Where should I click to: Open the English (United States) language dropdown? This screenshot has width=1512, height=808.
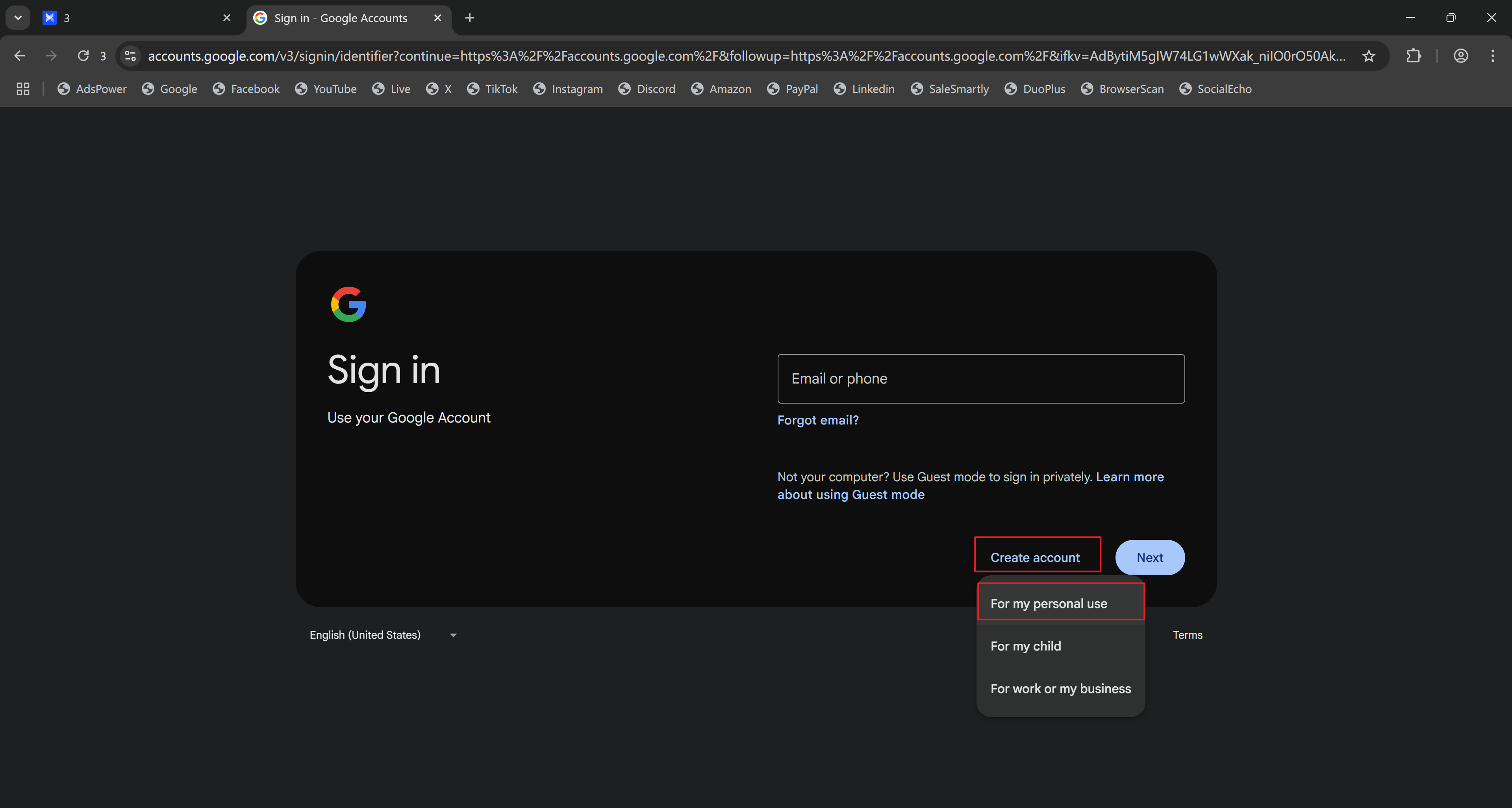point(383,635)
